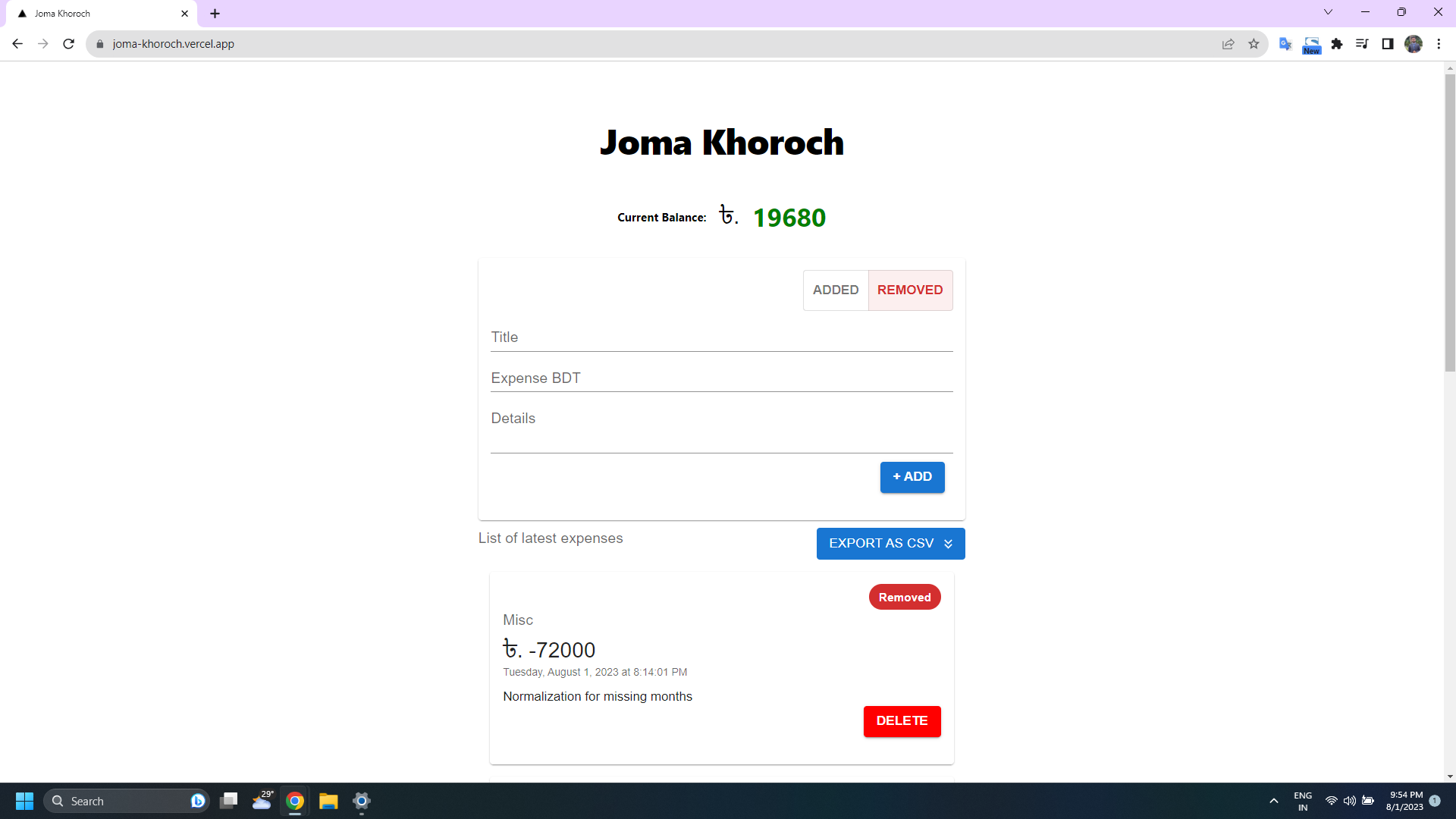The height and width of the screenshot is (819, 1456).
Task: Expand the system tray hidden icons chevron
Action: coord(1274,801)
